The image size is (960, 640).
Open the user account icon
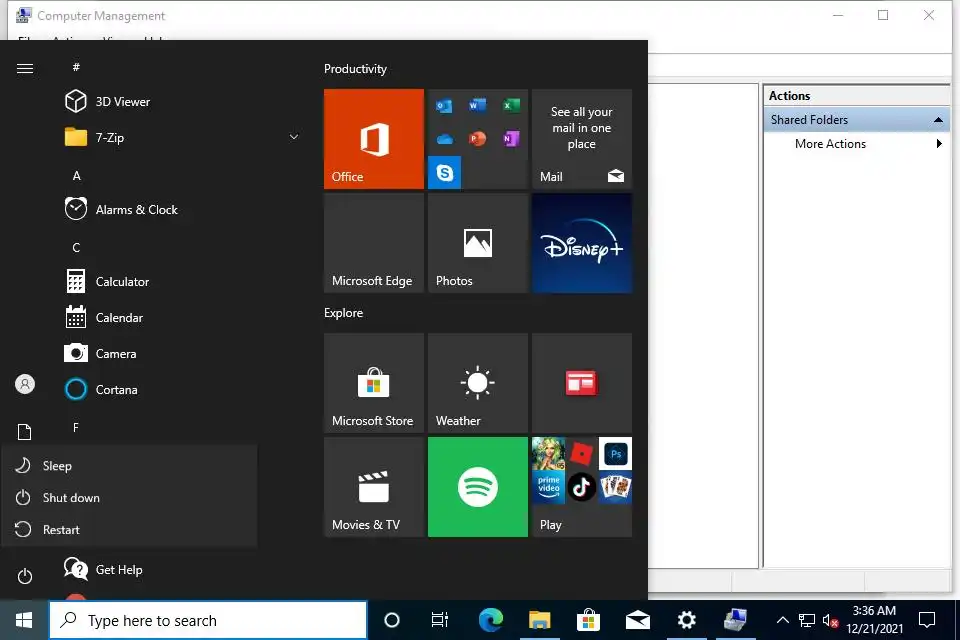(25, 385)
